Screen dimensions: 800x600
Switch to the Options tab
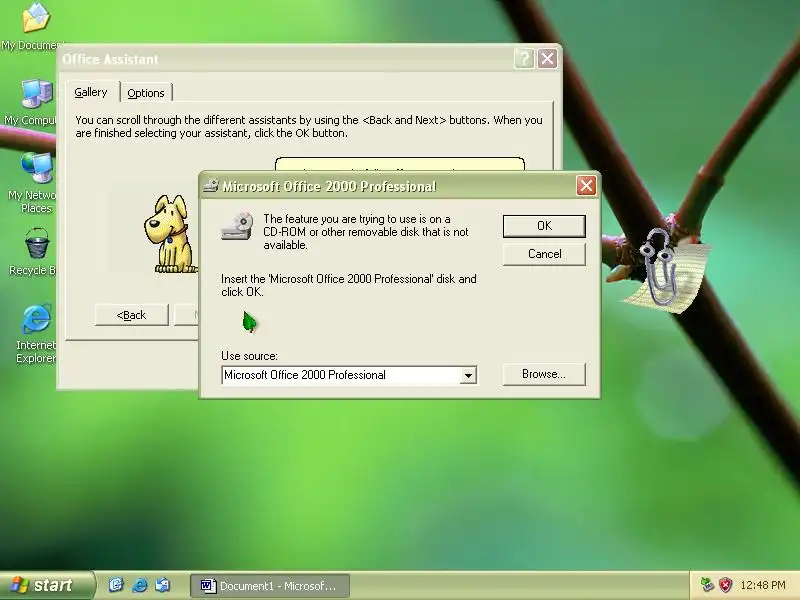146,93
